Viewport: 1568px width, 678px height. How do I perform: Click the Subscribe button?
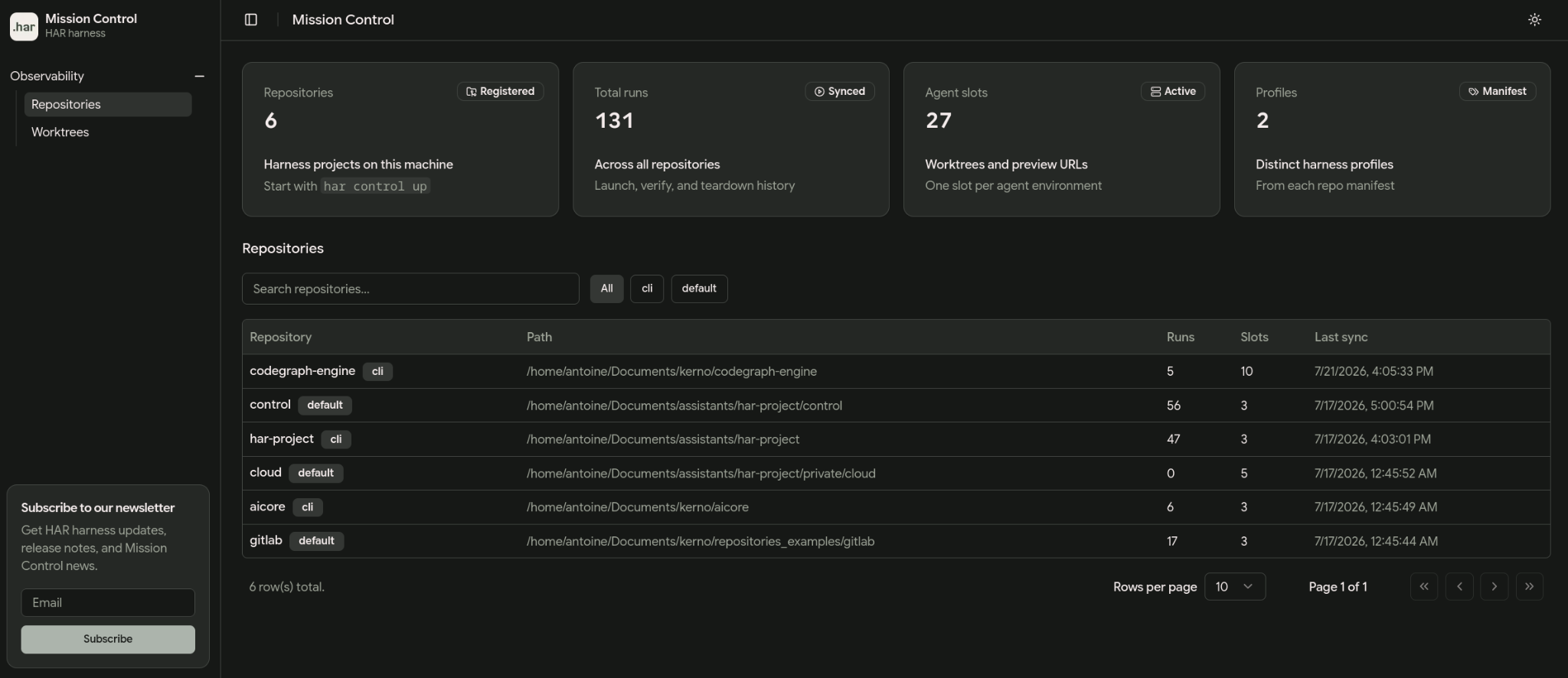108,640
